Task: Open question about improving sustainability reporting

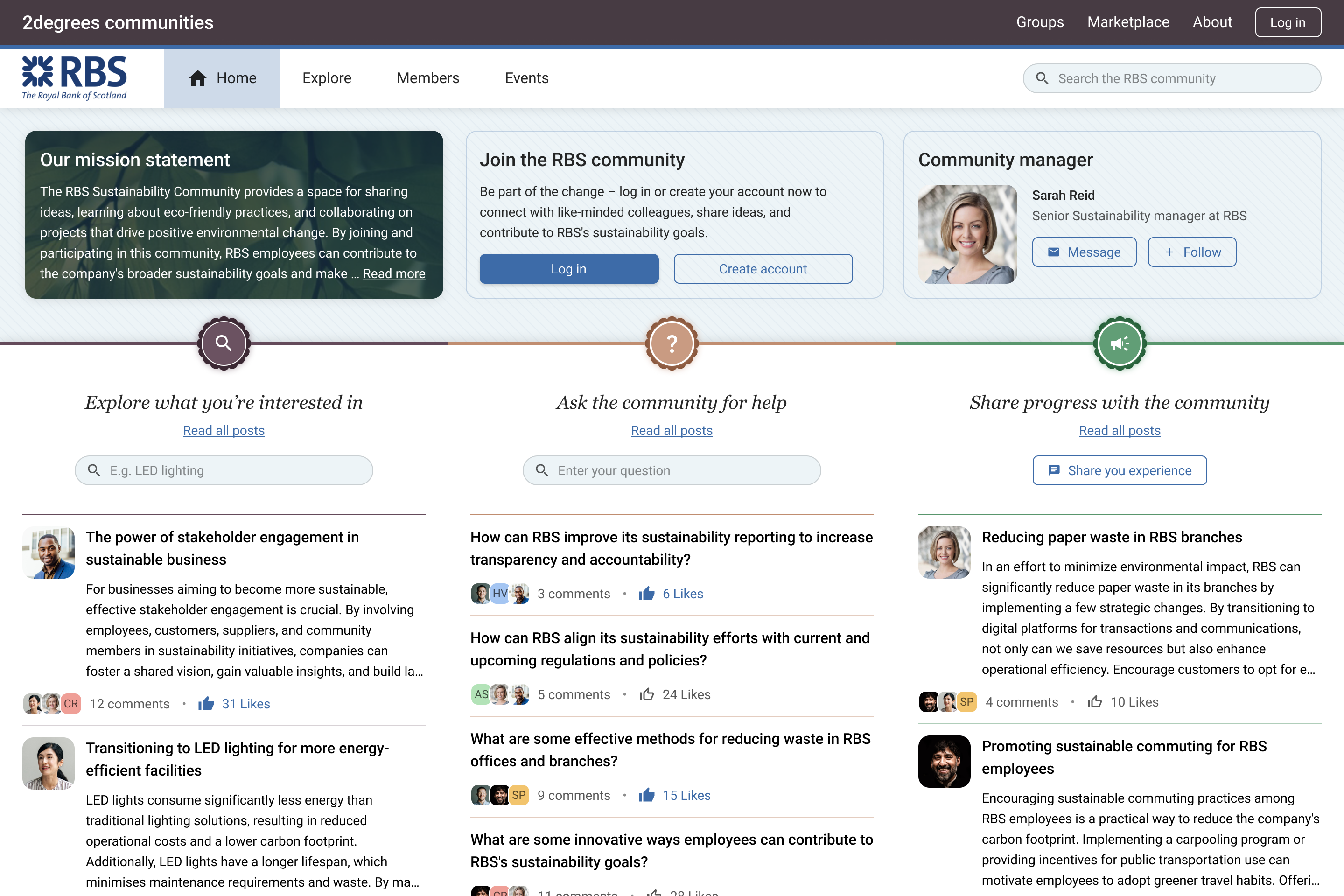Action: tap(672, 548)
